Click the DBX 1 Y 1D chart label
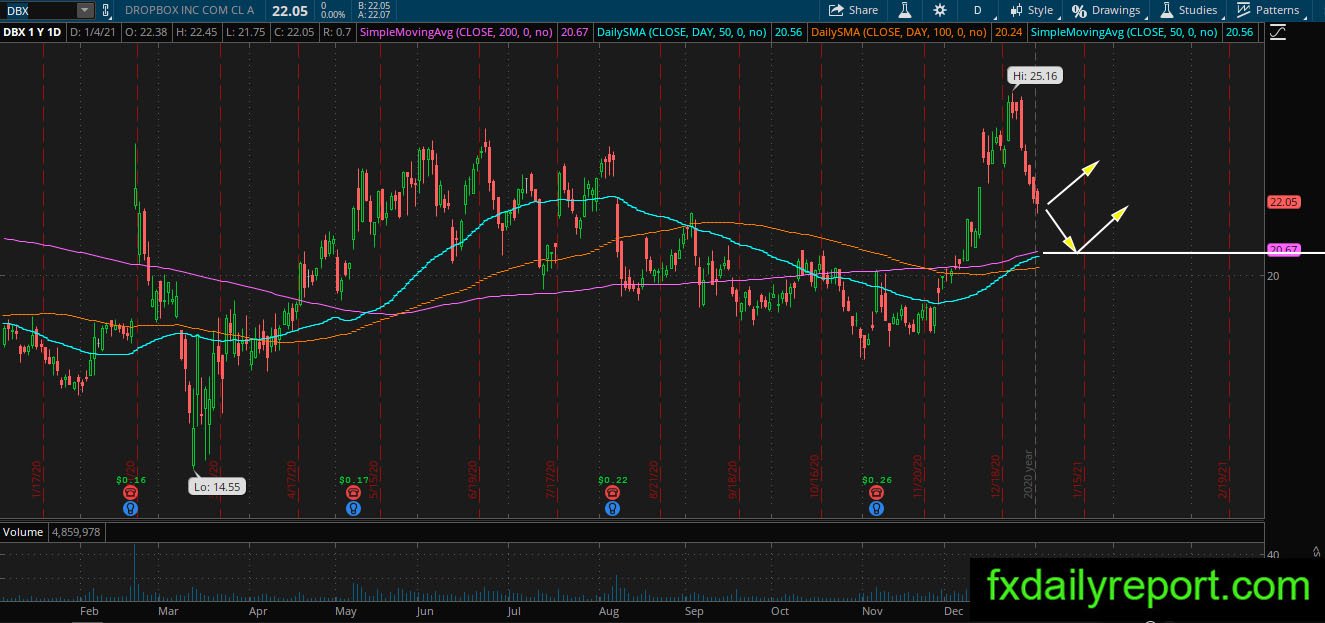The height and width of the screenshot is (623, 1325). tap(34, 33)
